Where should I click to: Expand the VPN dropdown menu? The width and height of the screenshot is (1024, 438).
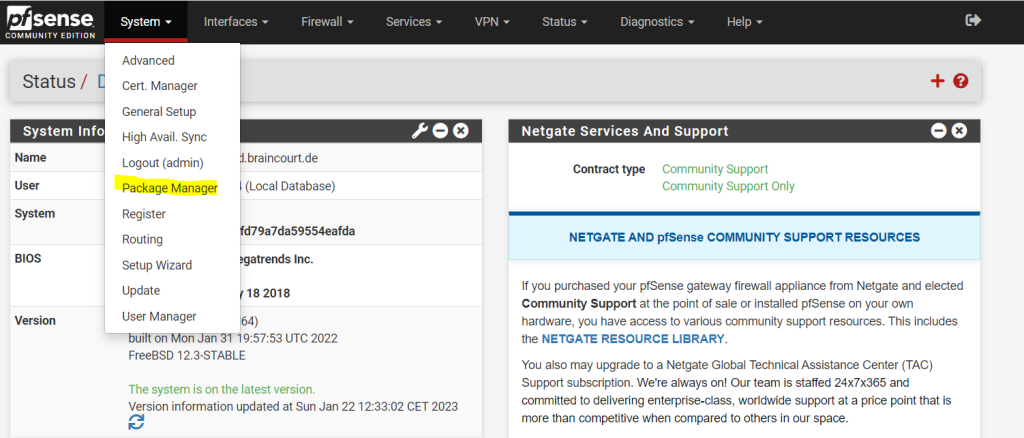point(492,22)
